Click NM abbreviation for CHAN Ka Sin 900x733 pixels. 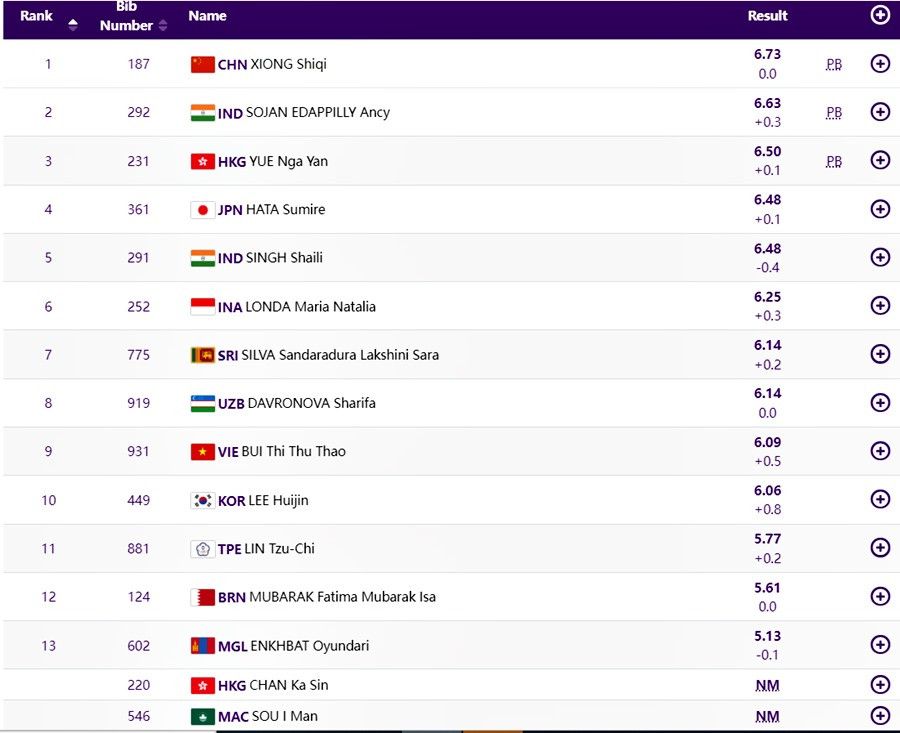pyautogui.click(x=767, y=685)
